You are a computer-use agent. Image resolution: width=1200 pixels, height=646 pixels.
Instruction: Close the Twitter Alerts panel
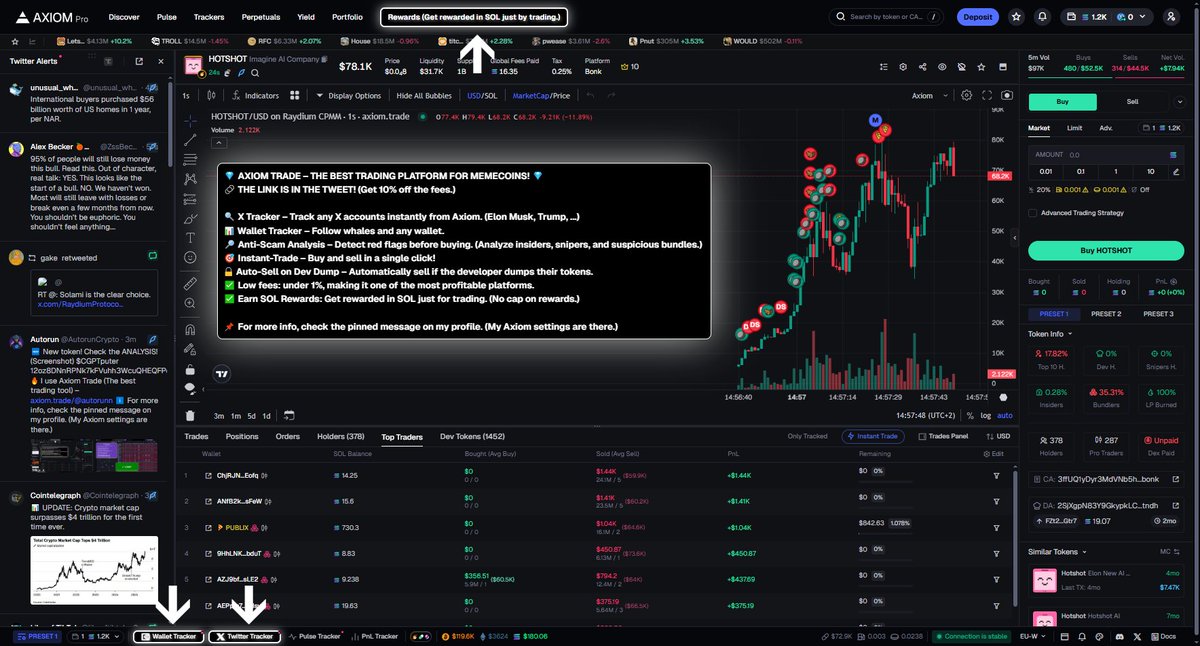[161, 61]
